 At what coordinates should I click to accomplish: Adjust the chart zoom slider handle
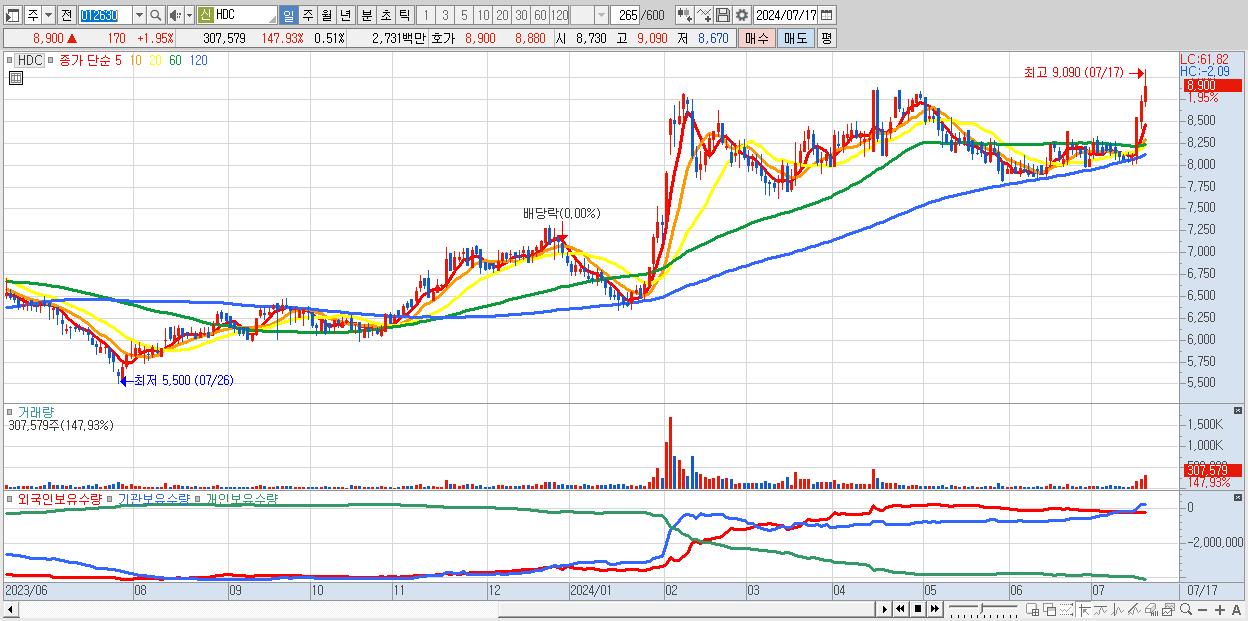981,607
